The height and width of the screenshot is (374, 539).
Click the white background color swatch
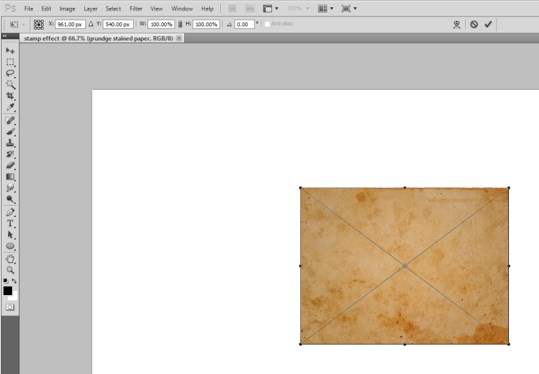[x=14, y=296]
